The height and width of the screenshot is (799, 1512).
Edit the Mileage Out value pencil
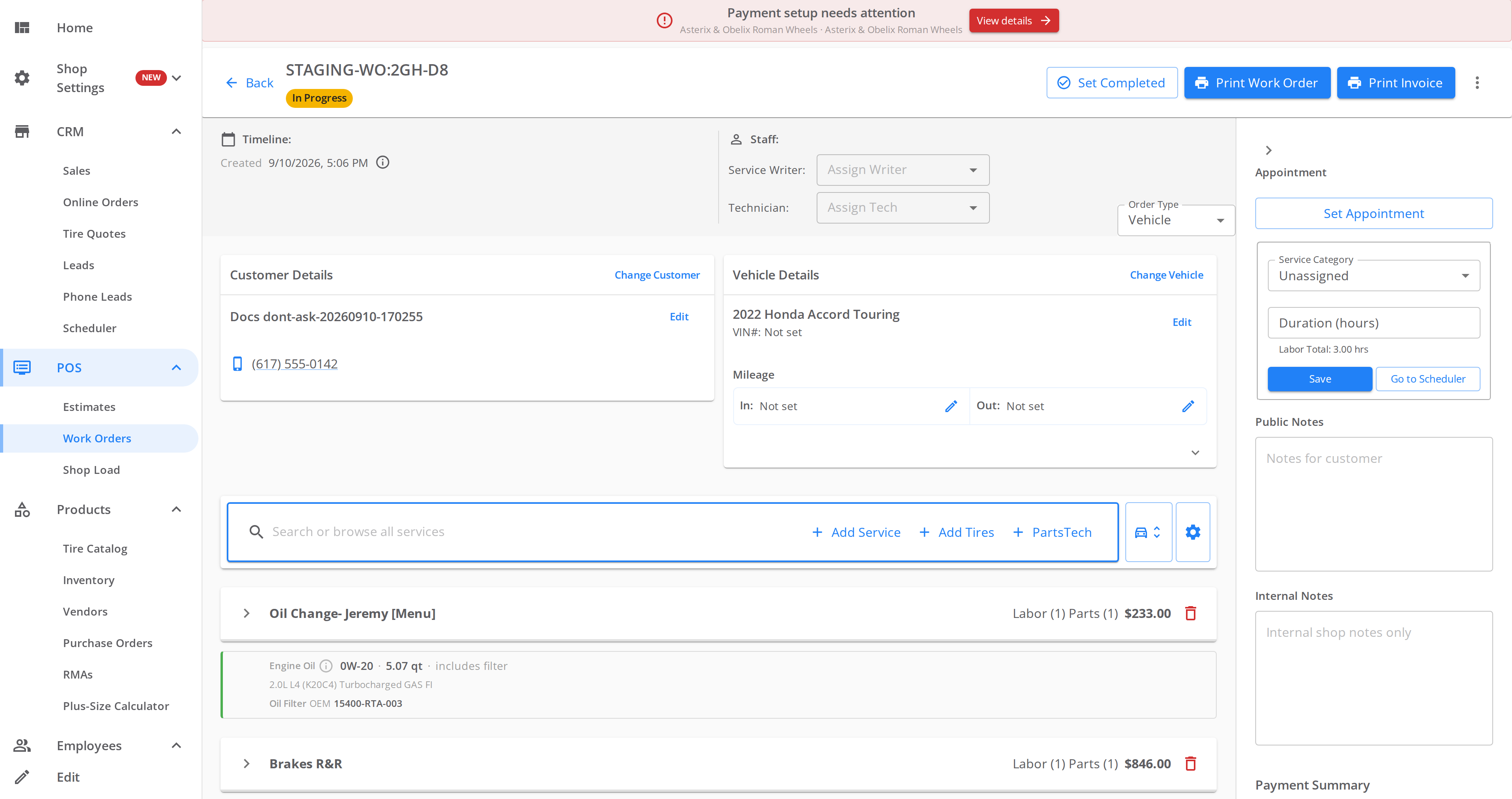(x=1188, y=406)
